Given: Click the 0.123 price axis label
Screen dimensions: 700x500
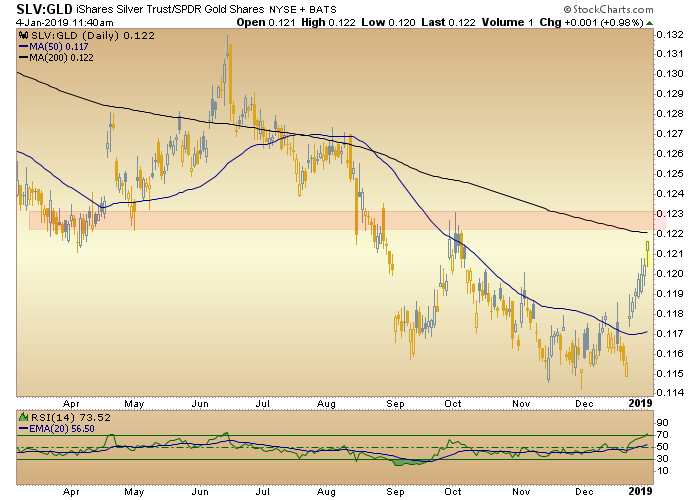Looking at the screenshot, I should click(670, 214).
